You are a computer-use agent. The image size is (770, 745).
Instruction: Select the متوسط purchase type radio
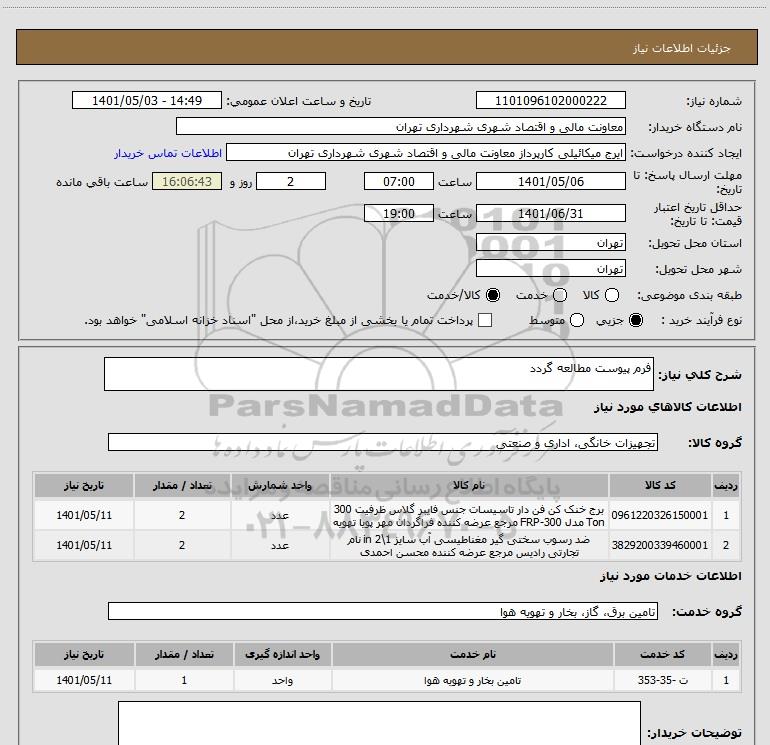(577, 320)
